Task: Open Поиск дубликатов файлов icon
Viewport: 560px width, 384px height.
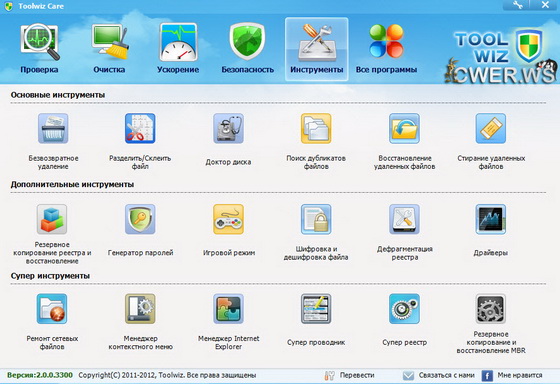Action: (316, 128)
